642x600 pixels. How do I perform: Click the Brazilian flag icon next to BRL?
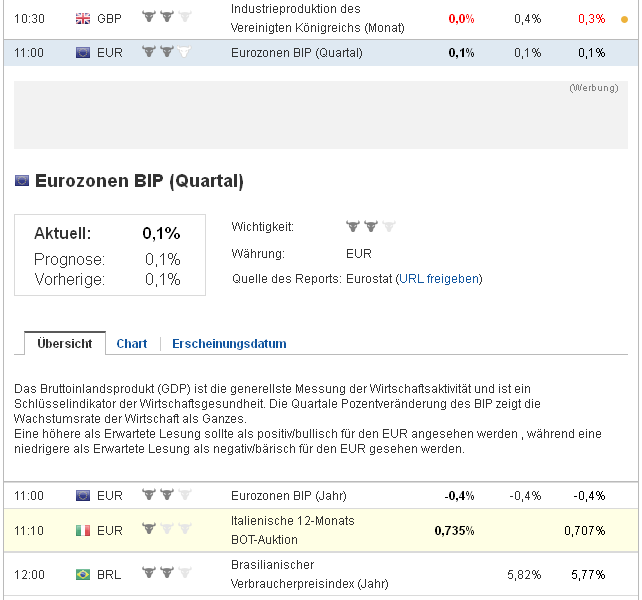pos(83,574)
